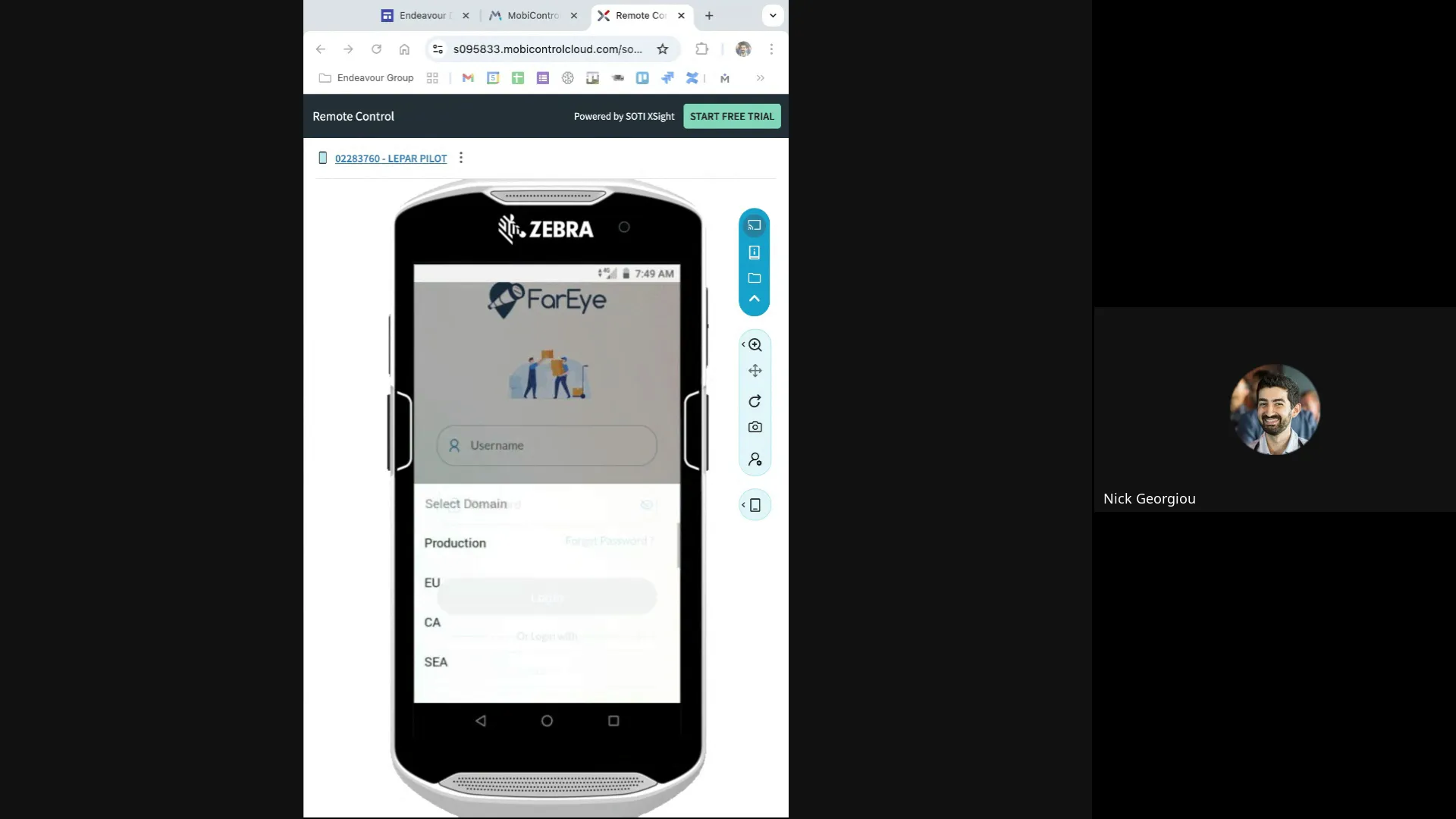Click the browser back arrow
Image resolution: width=1456 pixels, height=819 pixels.
pos(321,49)
